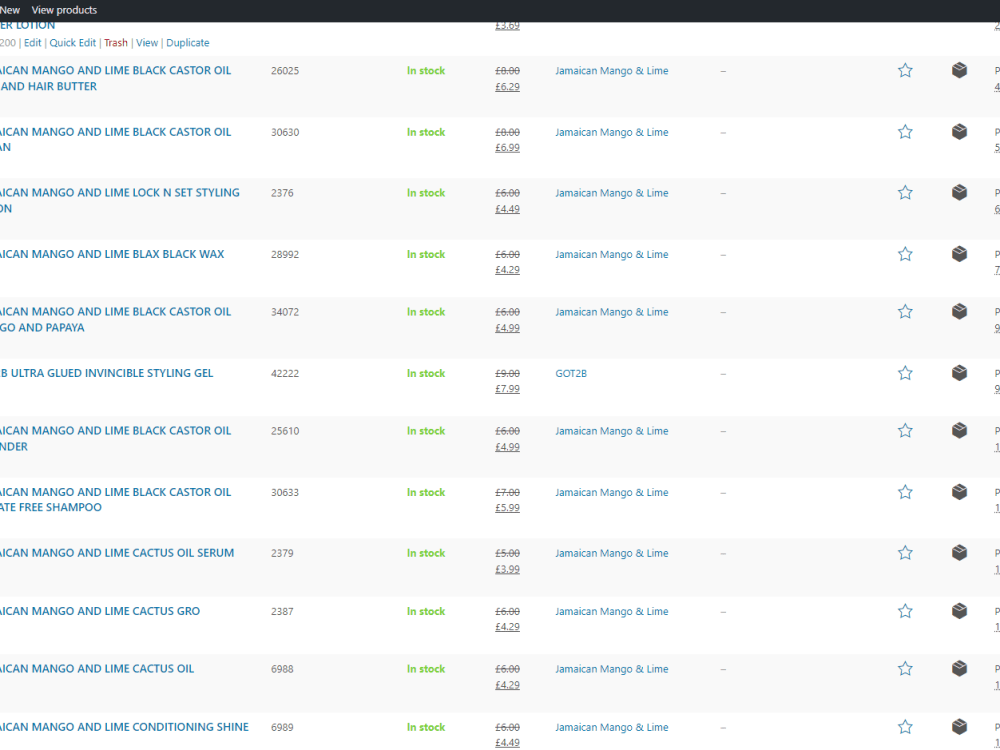Image resolution: width=1000 pixels, height=750 pixels.
Task: Click box icon in Cactus Oil Serum row
Action: 959,552
